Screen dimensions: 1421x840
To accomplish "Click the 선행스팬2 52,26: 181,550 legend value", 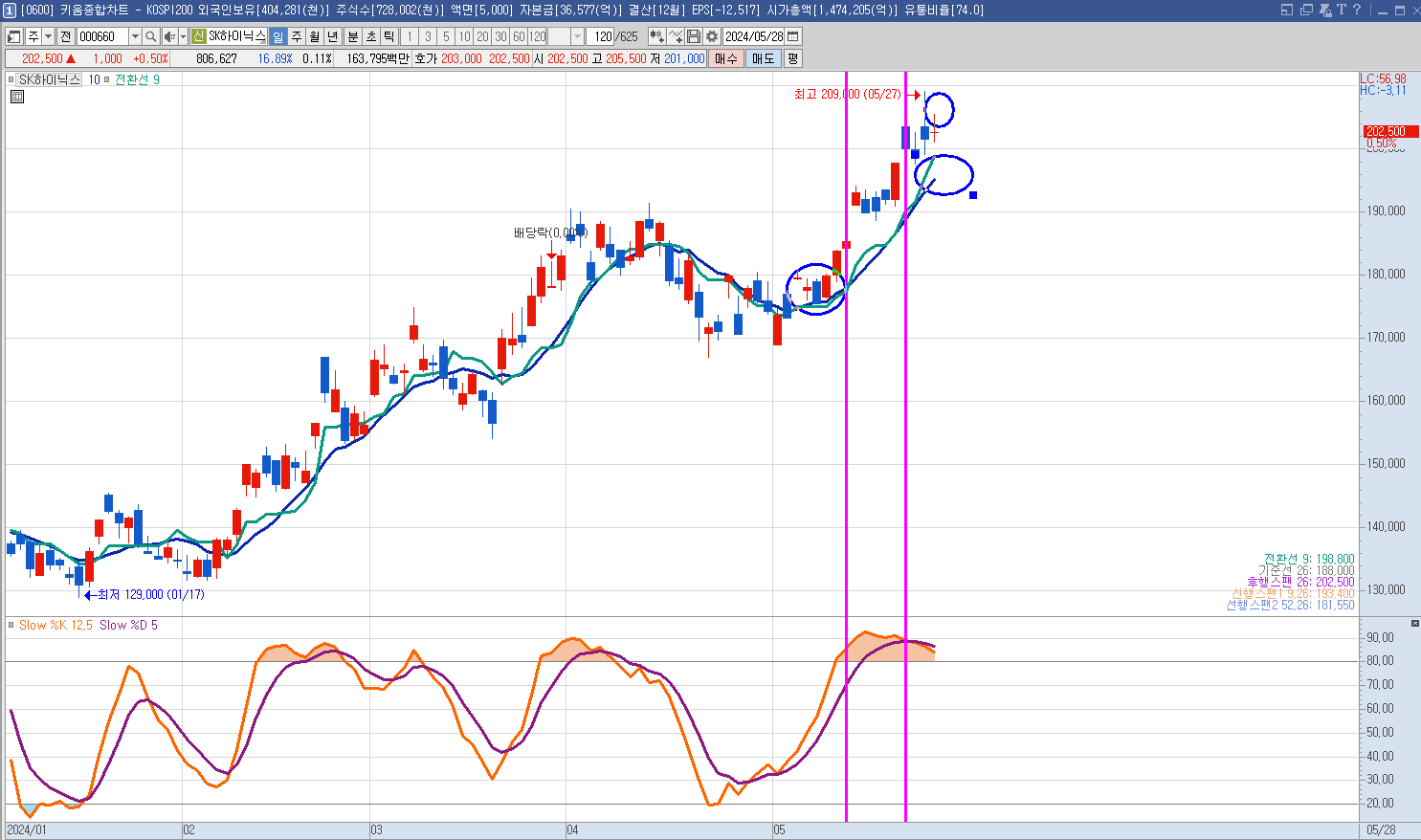I will pos(1290,605).
